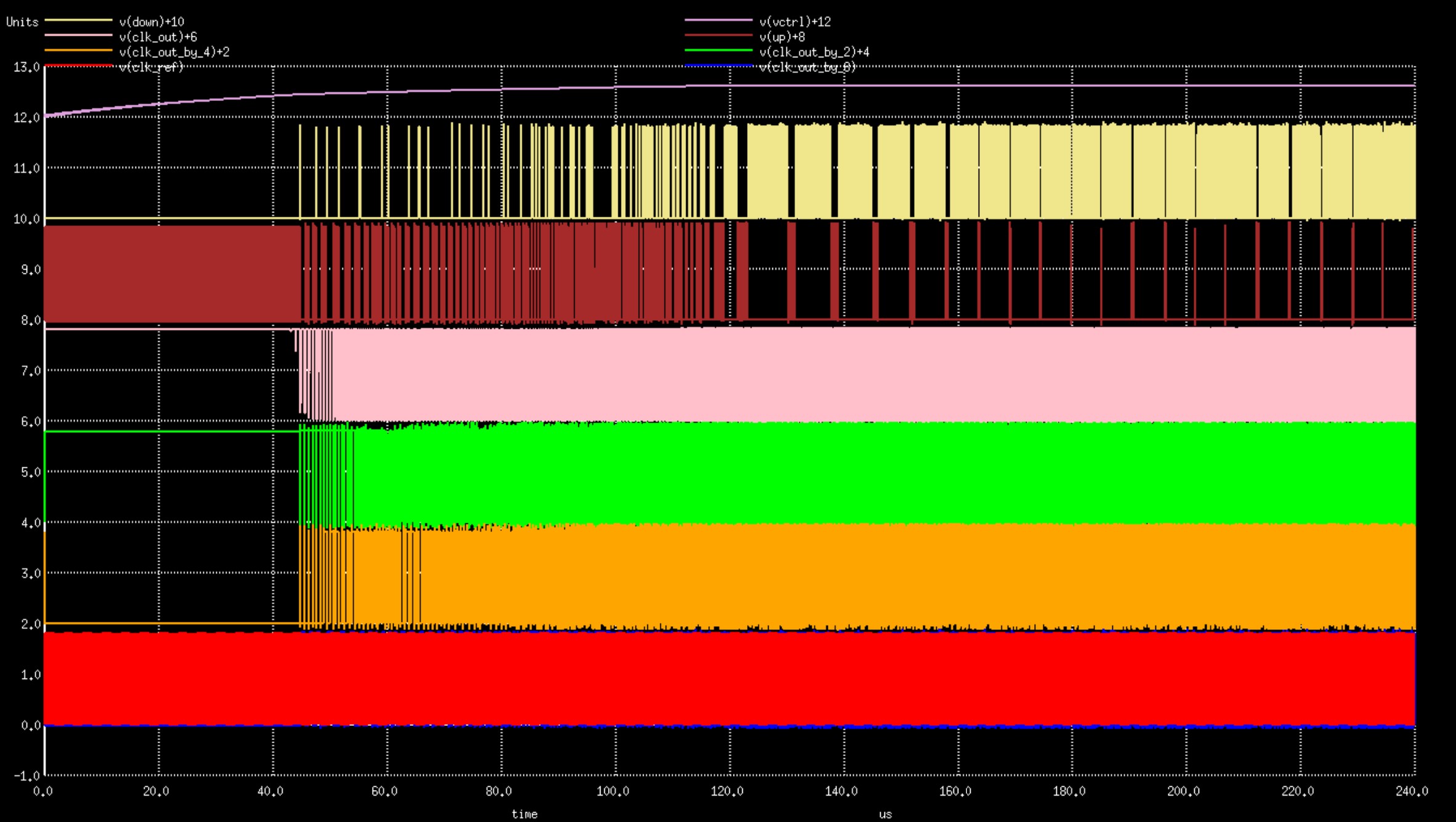Click the 7.0 tick on the vertical axis
Viewport: 1456px width, 822px height.
click(x=30, y=371)
